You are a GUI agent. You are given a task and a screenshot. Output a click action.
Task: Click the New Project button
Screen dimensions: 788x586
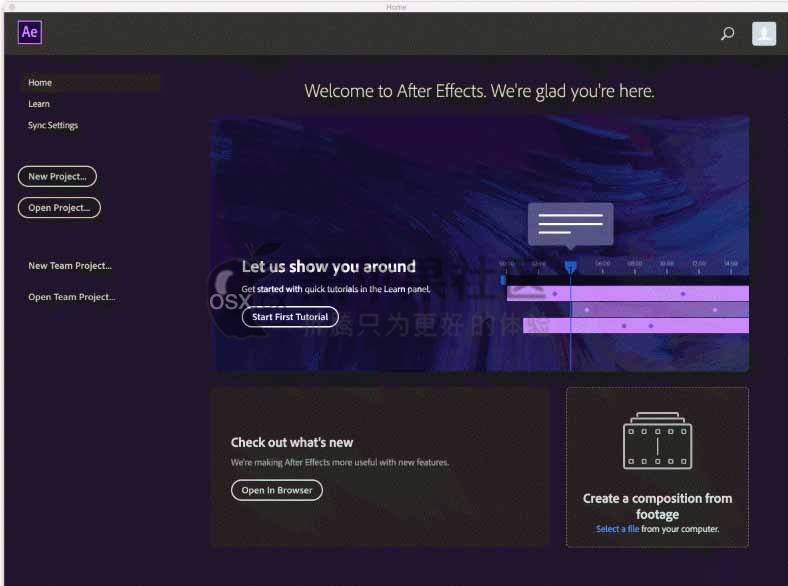(x=57, y=176)
